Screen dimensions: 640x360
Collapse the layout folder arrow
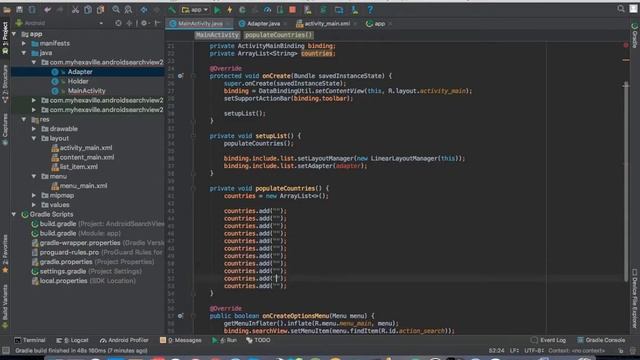[x=34, y=138]
